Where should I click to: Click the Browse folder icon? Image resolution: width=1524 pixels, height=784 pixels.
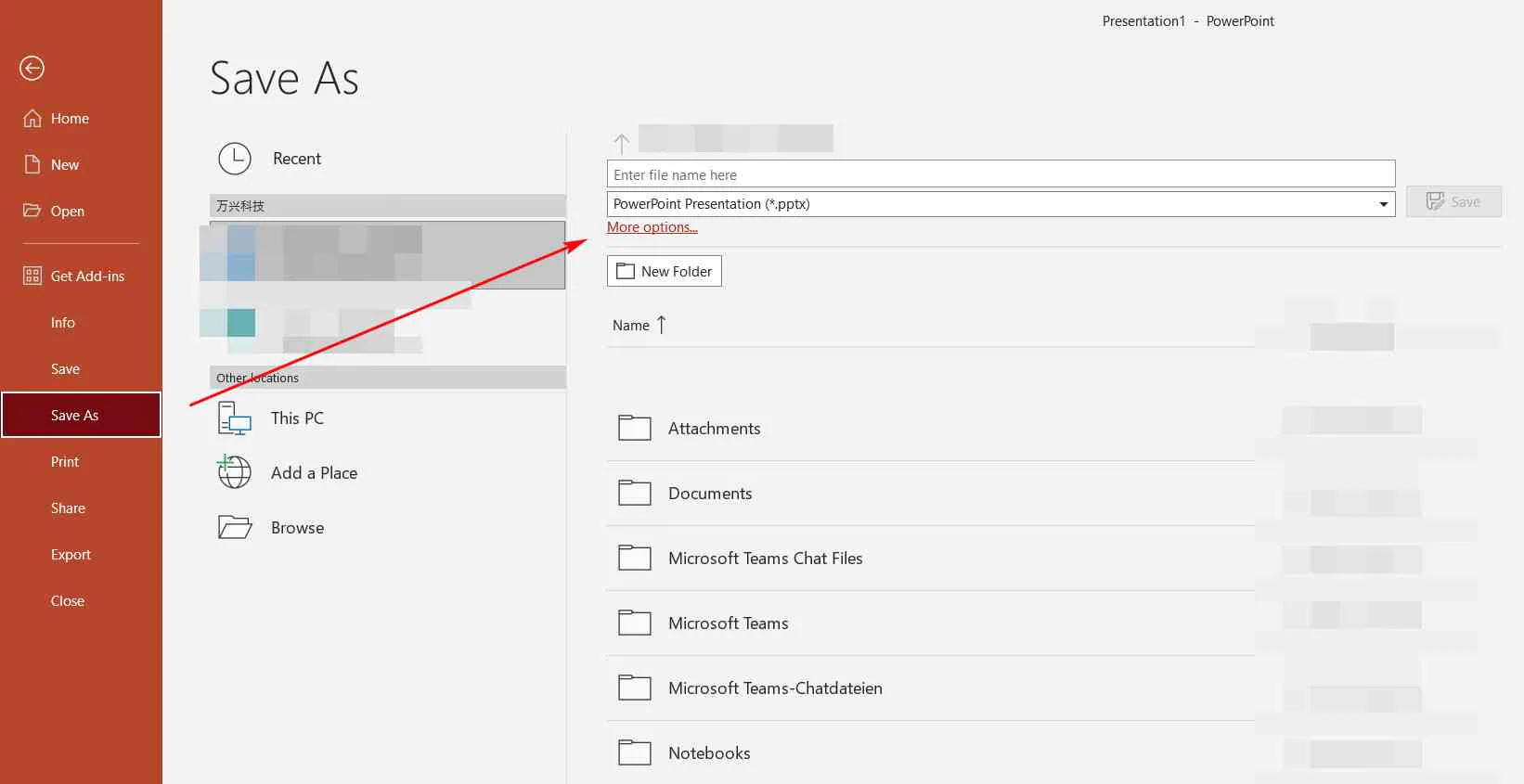pos(234,527)
